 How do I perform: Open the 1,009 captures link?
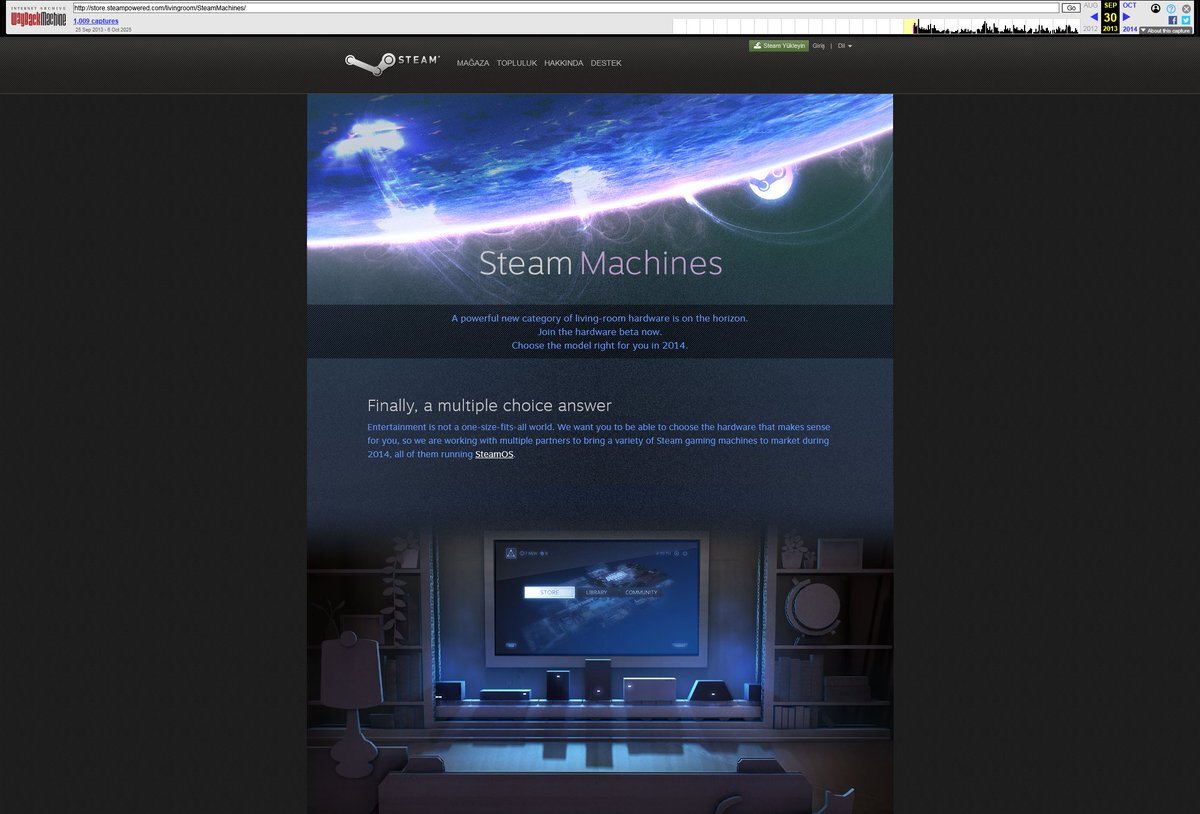click(96, 21)
